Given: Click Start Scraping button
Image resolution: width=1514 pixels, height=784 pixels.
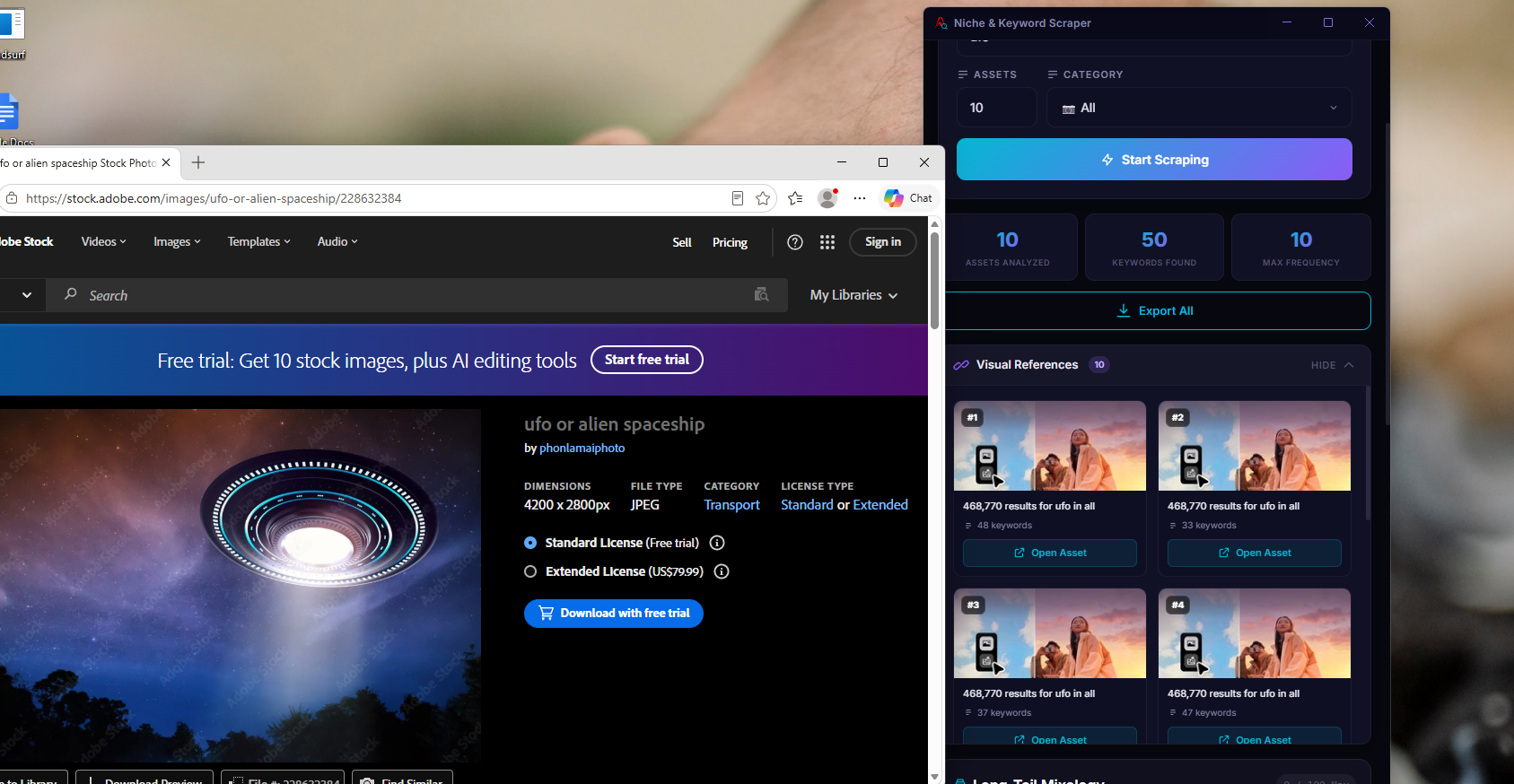Looking at the screenshot, I should tap(1154, 160).
